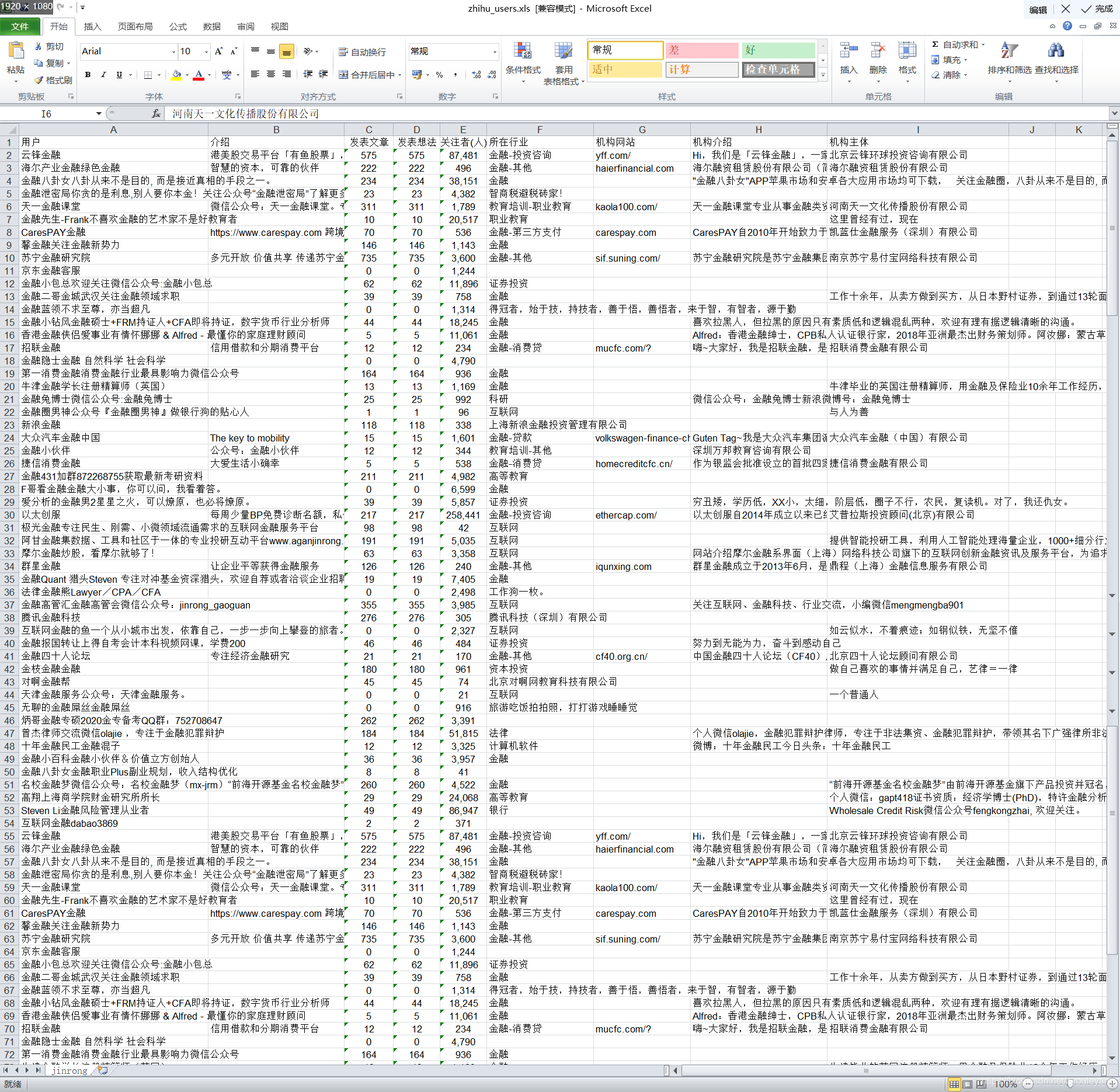Open phonetic guide wén tool
The image size is (1120, 1092).
point(227,75)
